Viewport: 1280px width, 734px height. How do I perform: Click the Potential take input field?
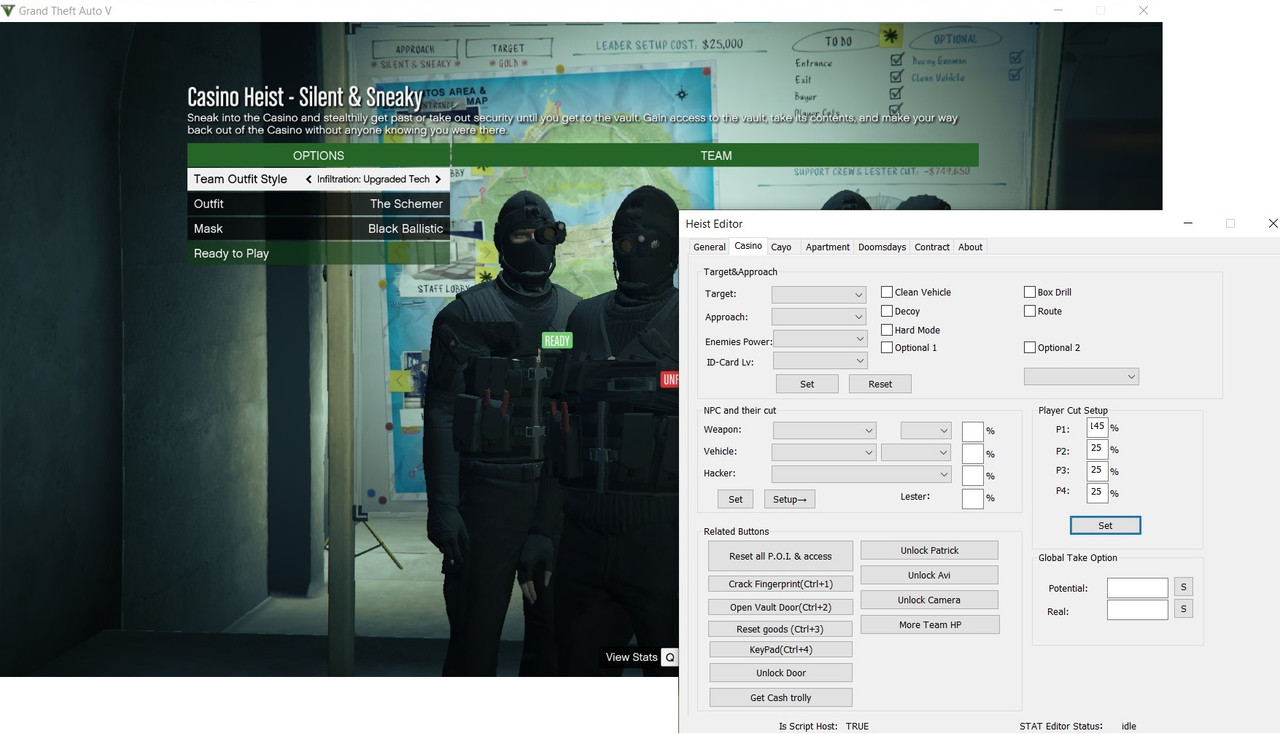pos(1137,588)
